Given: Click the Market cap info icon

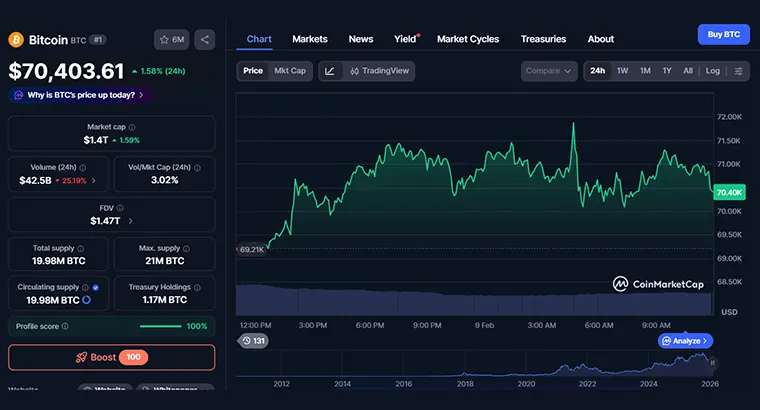Looking at the screenshot, I should (x=132, y=127).
